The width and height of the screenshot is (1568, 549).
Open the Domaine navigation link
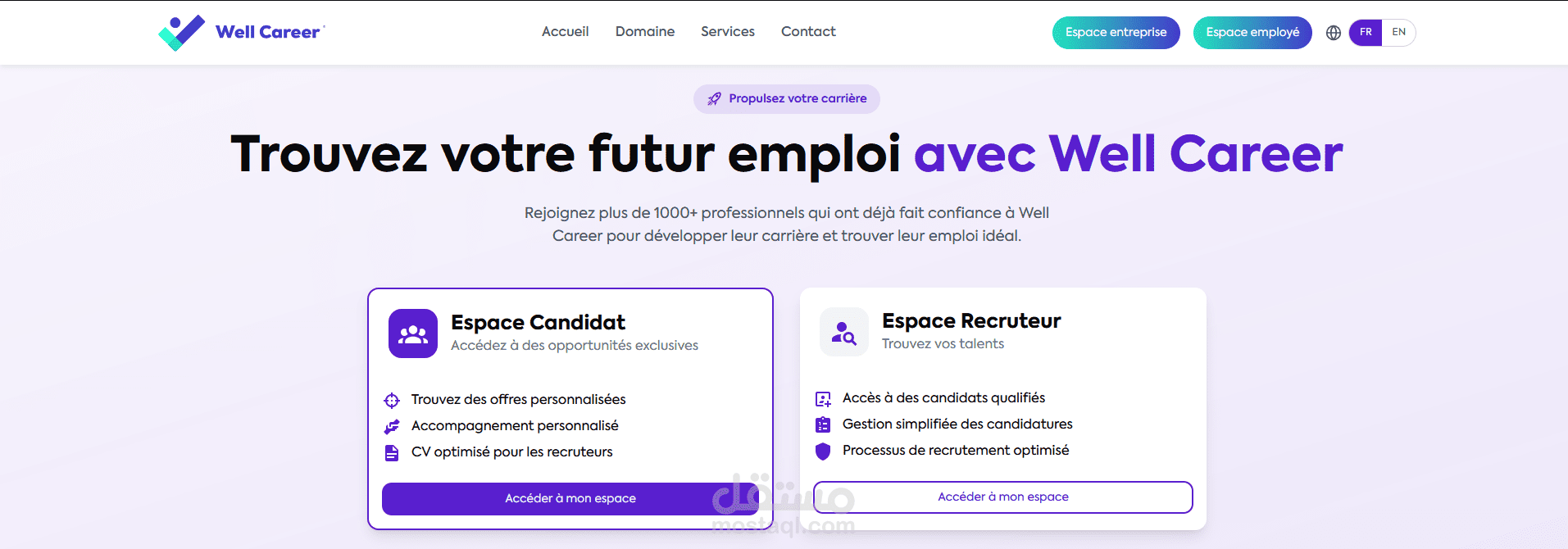click(645, 32)
